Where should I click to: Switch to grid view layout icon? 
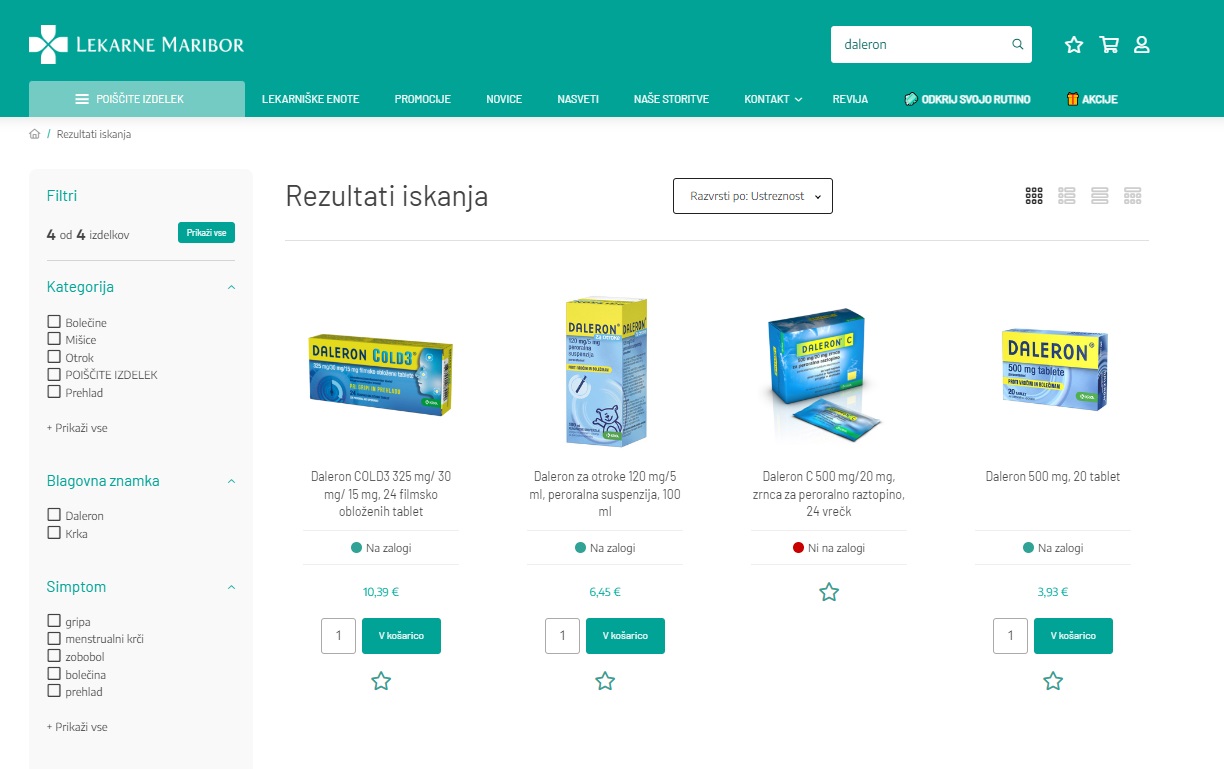point(1034,196)
